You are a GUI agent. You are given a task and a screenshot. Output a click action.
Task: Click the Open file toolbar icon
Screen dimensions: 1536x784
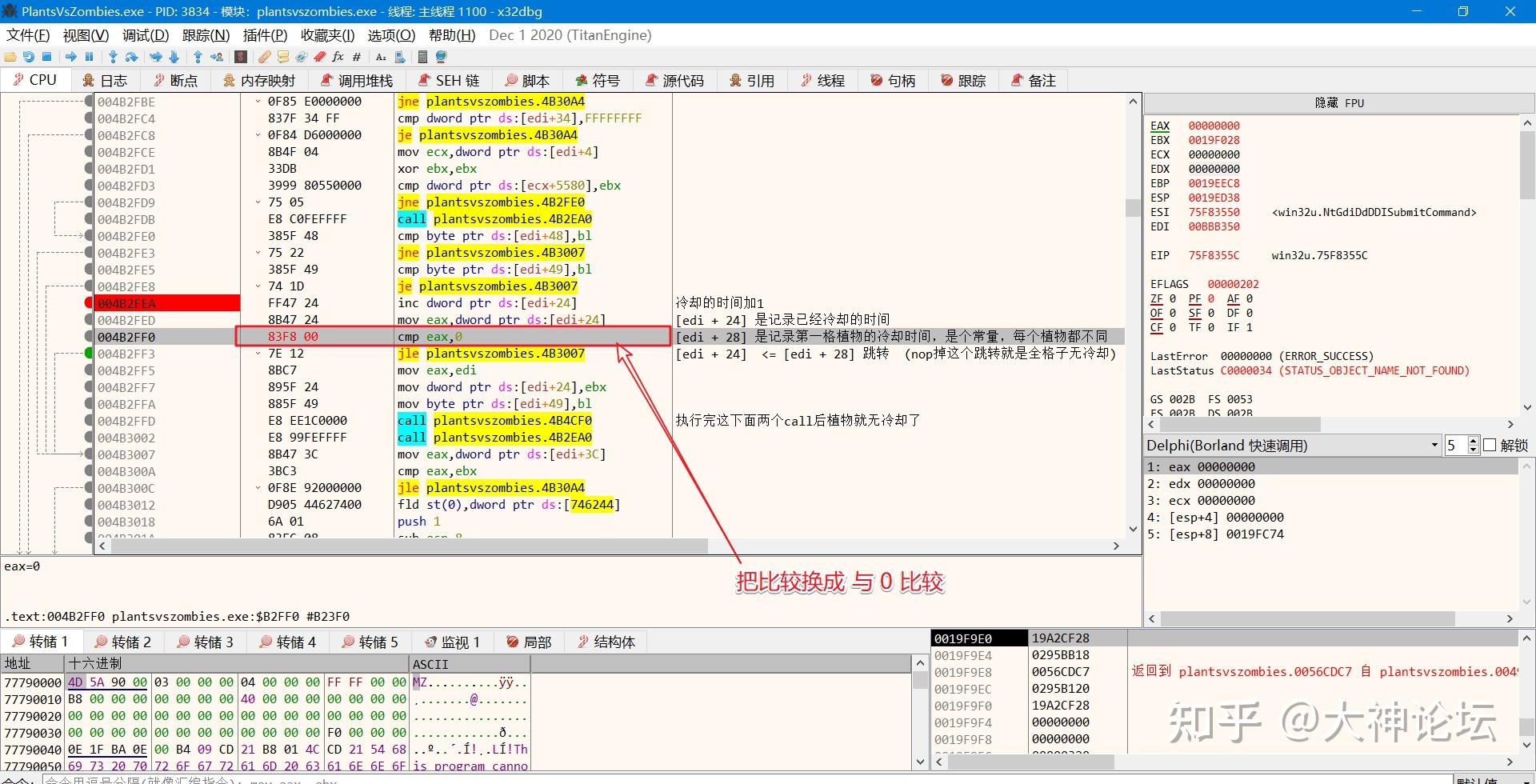pyautogui.click(x=10, y=57)
